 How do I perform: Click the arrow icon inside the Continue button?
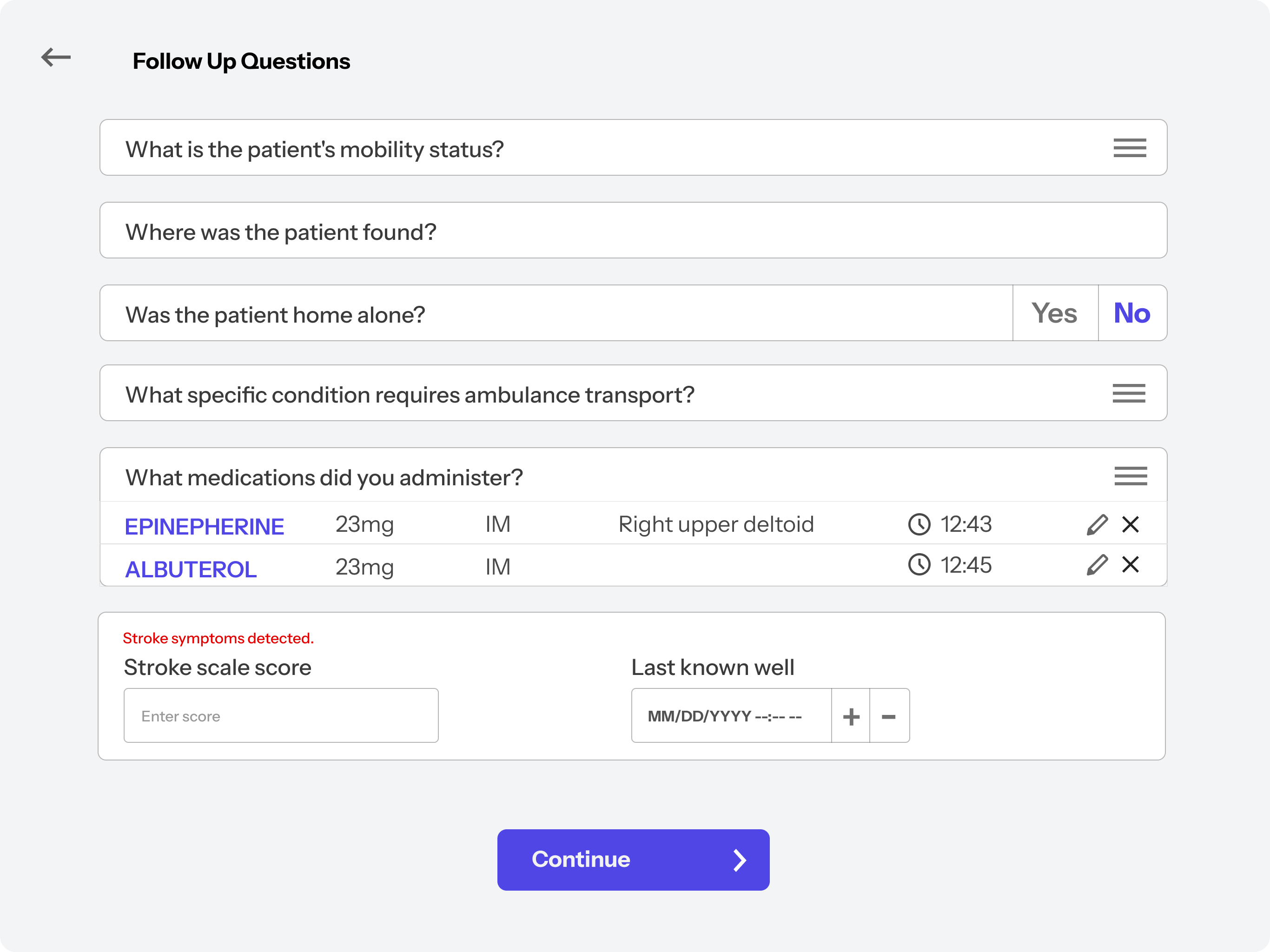click(740, 859)
